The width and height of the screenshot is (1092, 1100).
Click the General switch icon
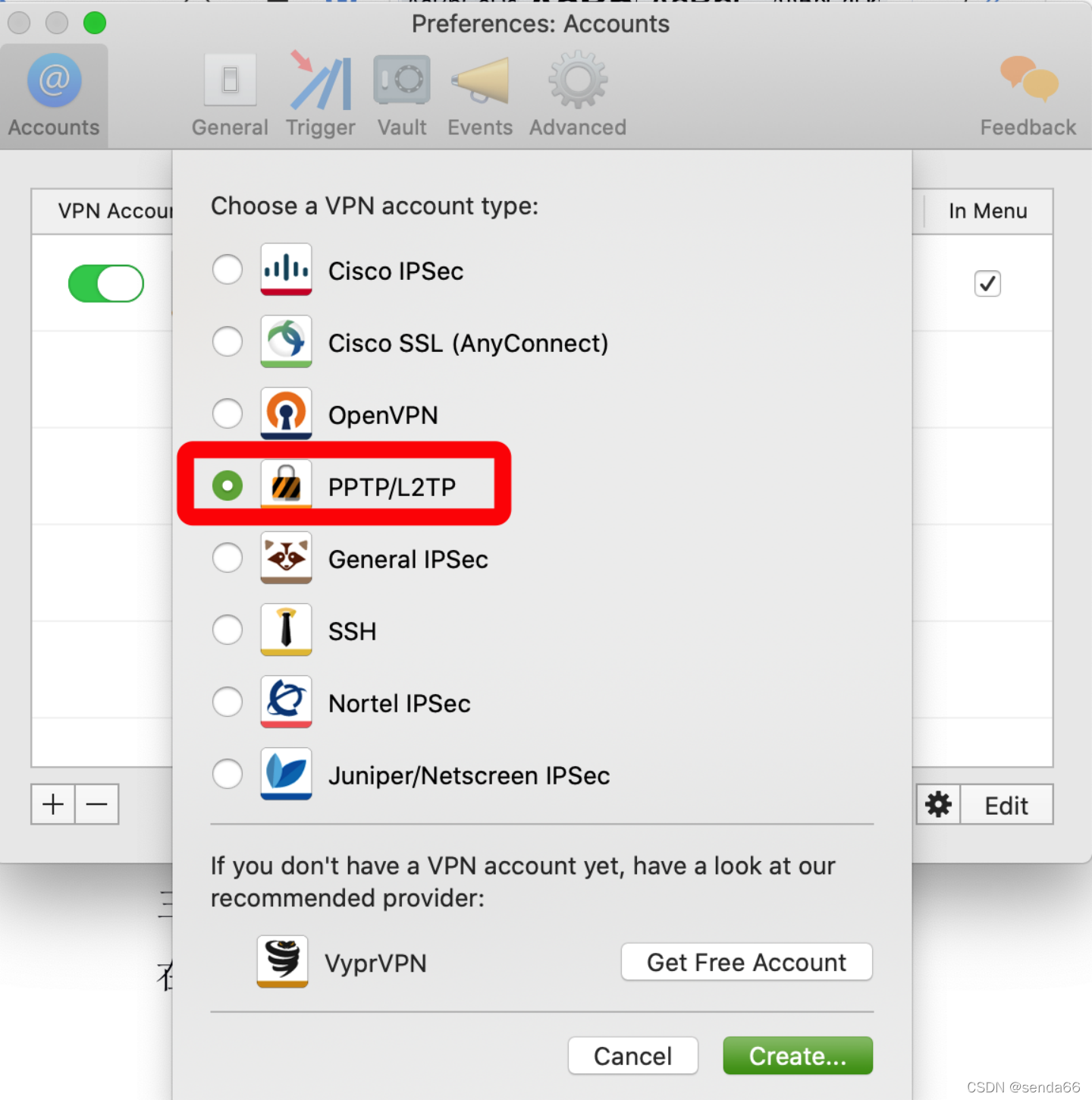coord(231,80)
